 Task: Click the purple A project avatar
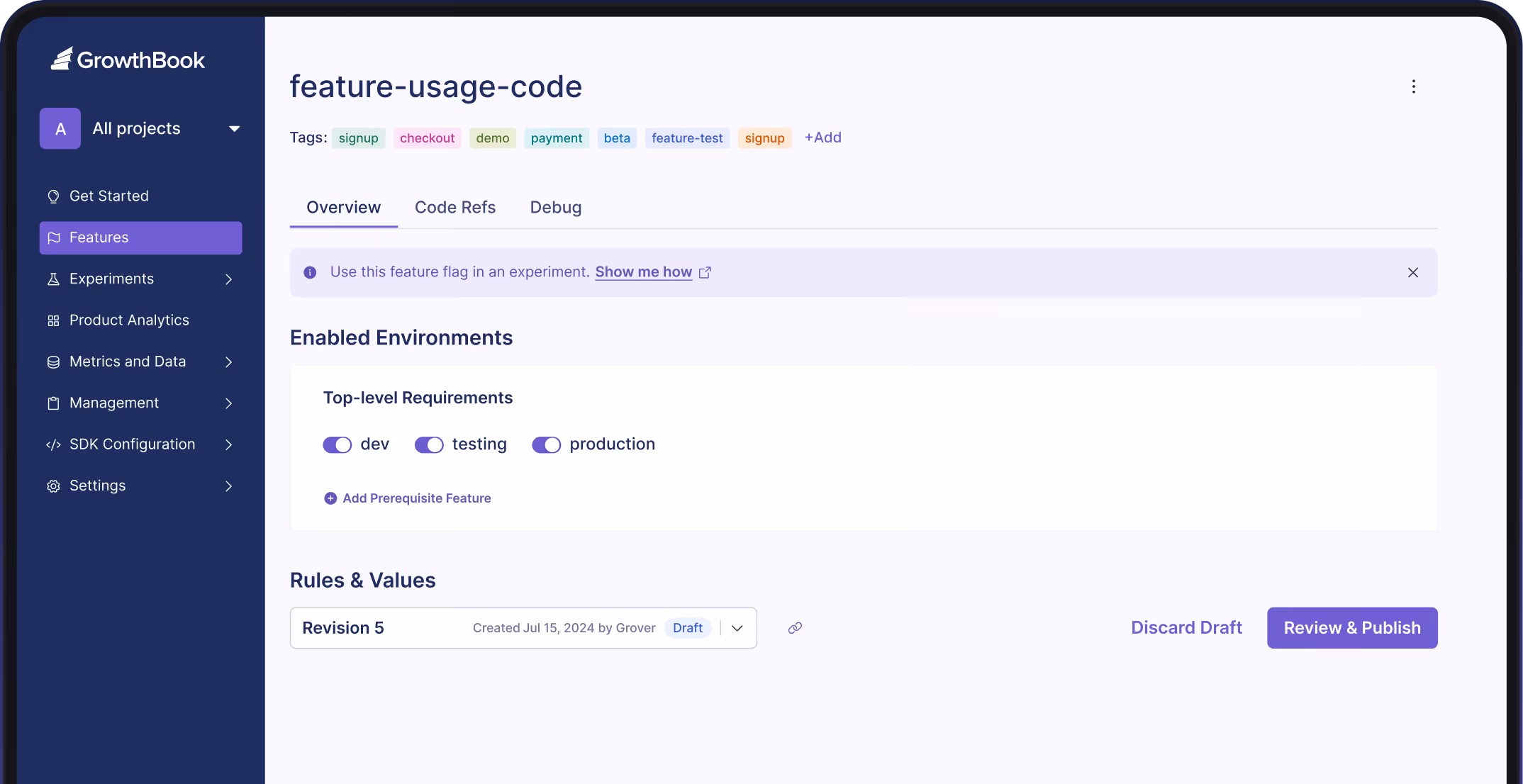[60, 128]
